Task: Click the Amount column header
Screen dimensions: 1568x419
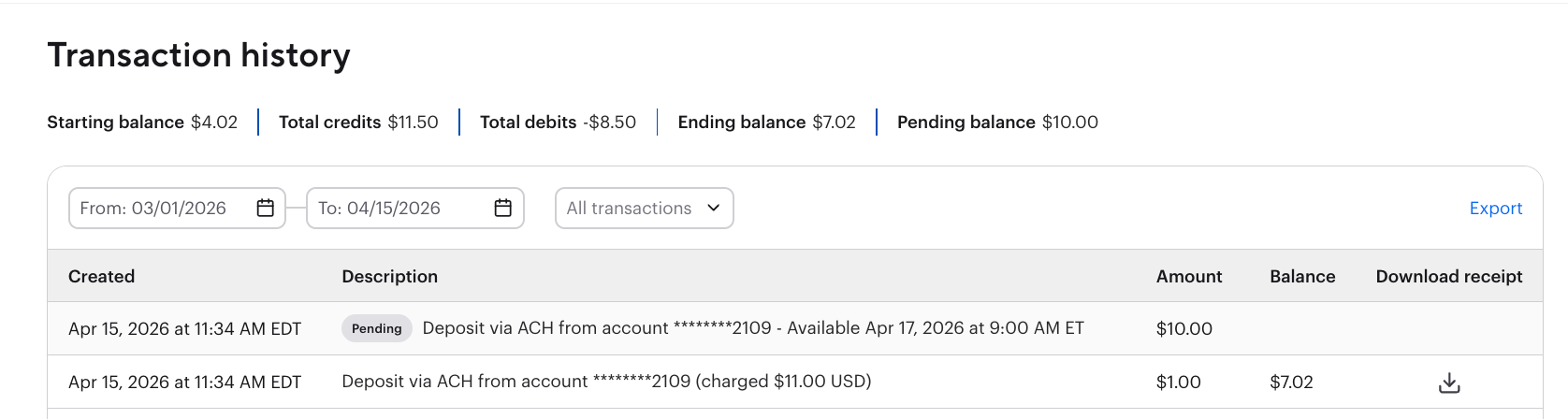Action: 1188,276
